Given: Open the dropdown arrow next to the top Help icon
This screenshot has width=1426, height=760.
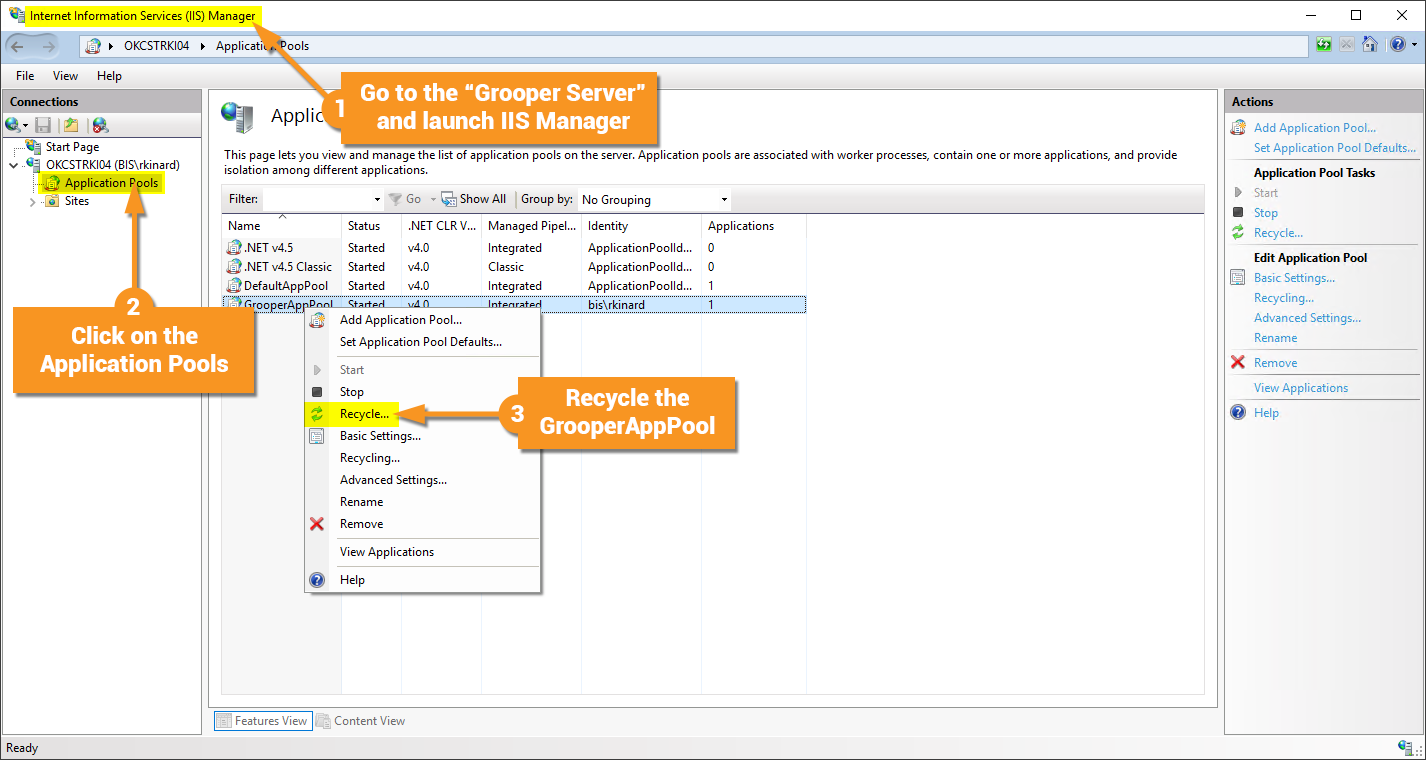Looking at the screenshot, I should pyautogui.click(x=1413, y=46).
